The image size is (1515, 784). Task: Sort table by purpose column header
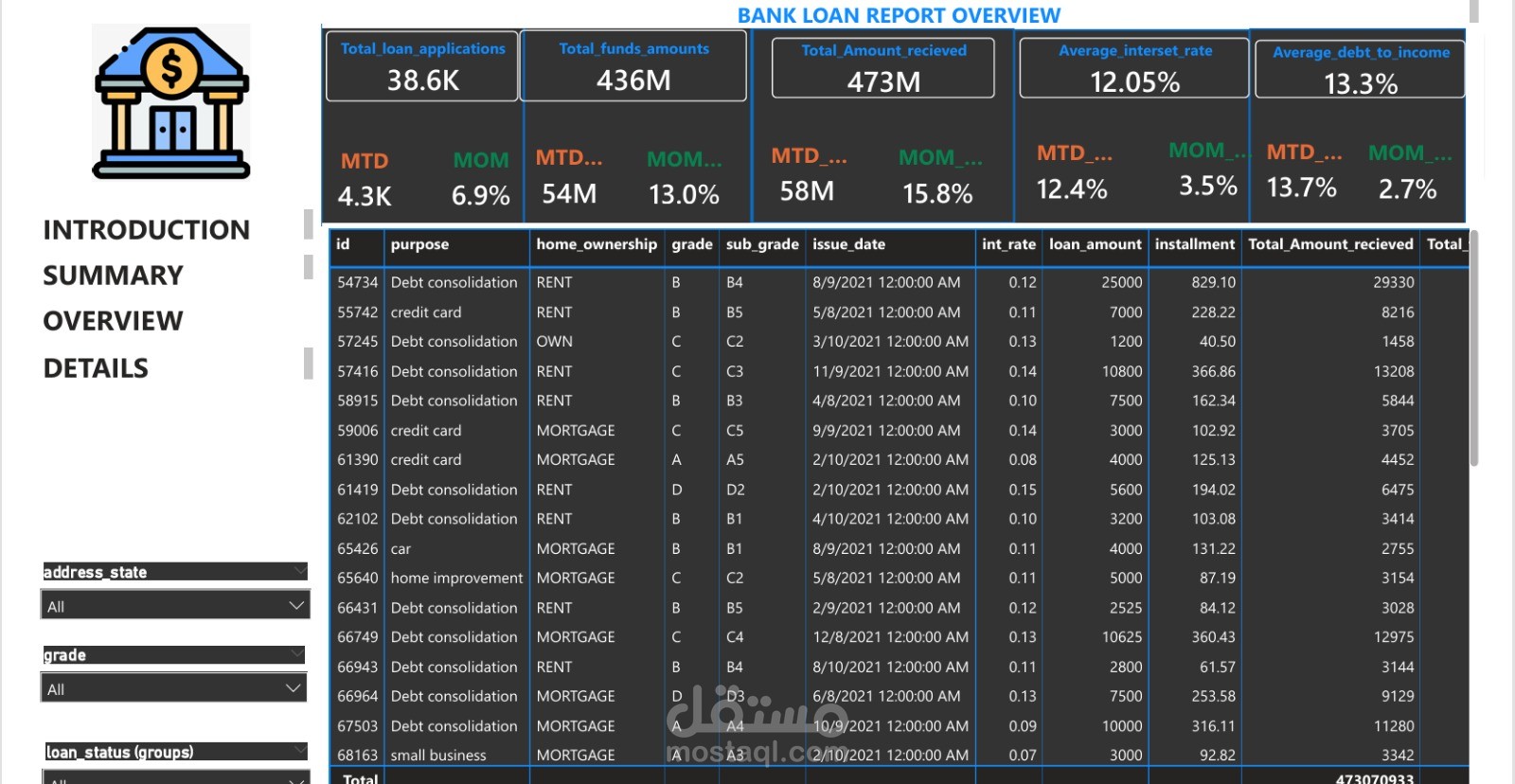tap(419, 244)
